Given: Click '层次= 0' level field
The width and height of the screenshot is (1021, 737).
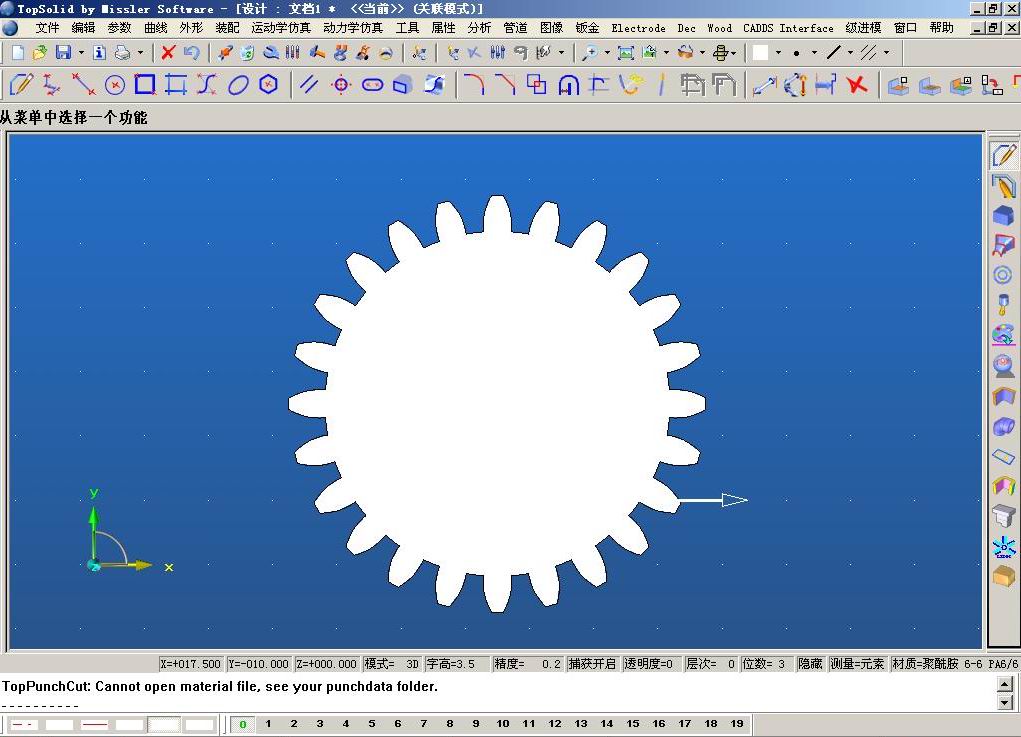Looking at the screenshot, I should 710,663.
